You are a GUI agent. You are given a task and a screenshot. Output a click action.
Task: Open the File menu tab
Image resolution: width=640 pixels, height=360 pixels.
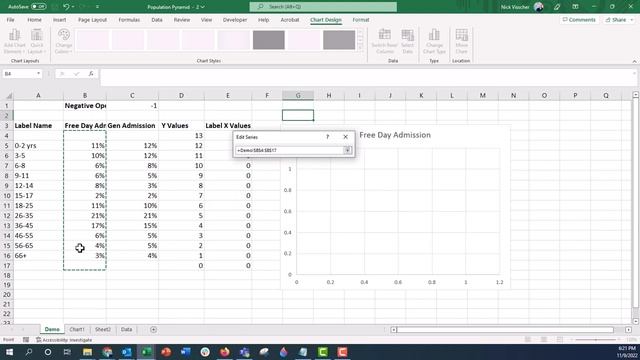pos(11,20)
